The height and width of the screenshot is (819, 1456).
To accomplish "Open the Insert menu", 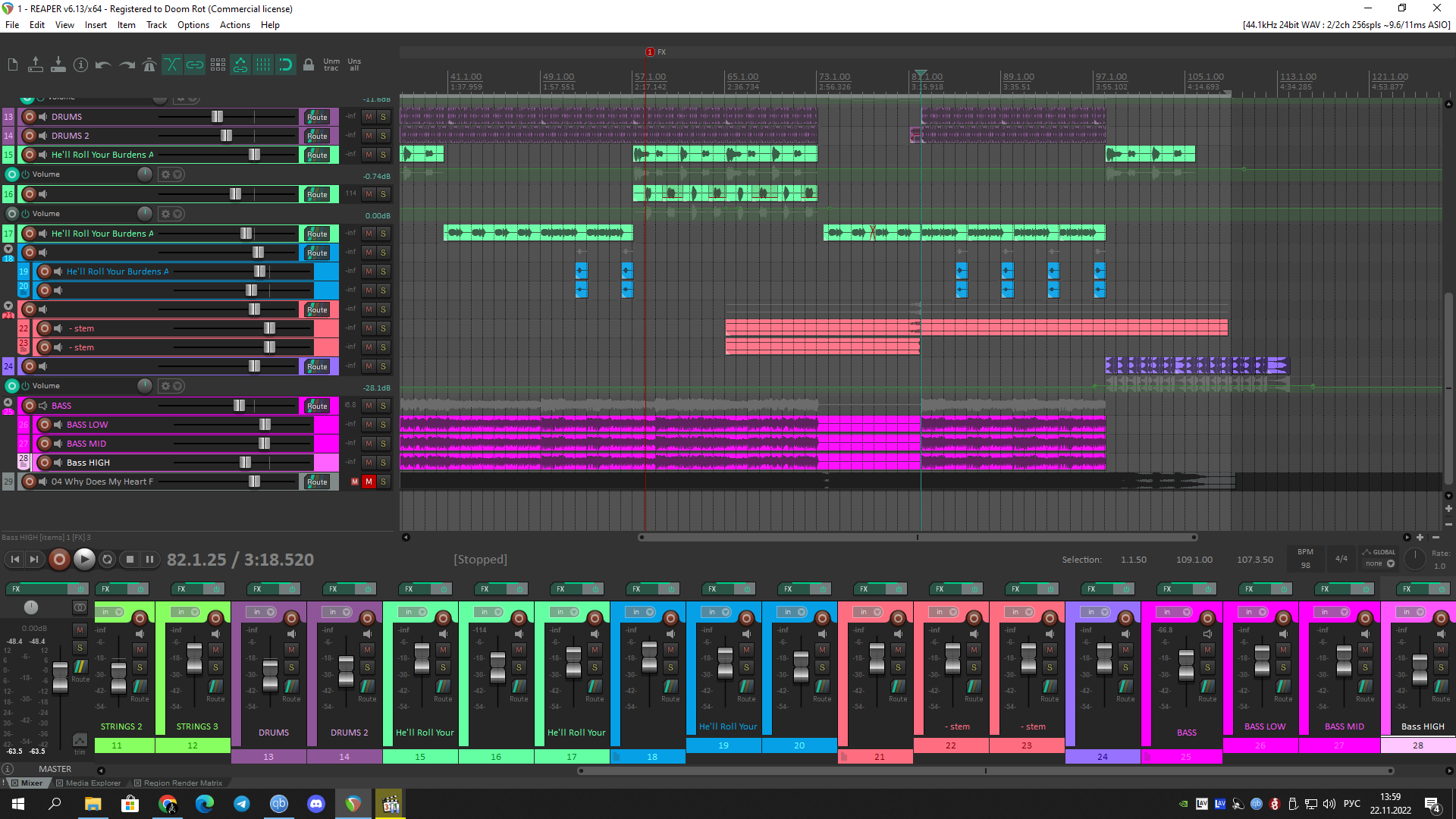I will [96, 25].
